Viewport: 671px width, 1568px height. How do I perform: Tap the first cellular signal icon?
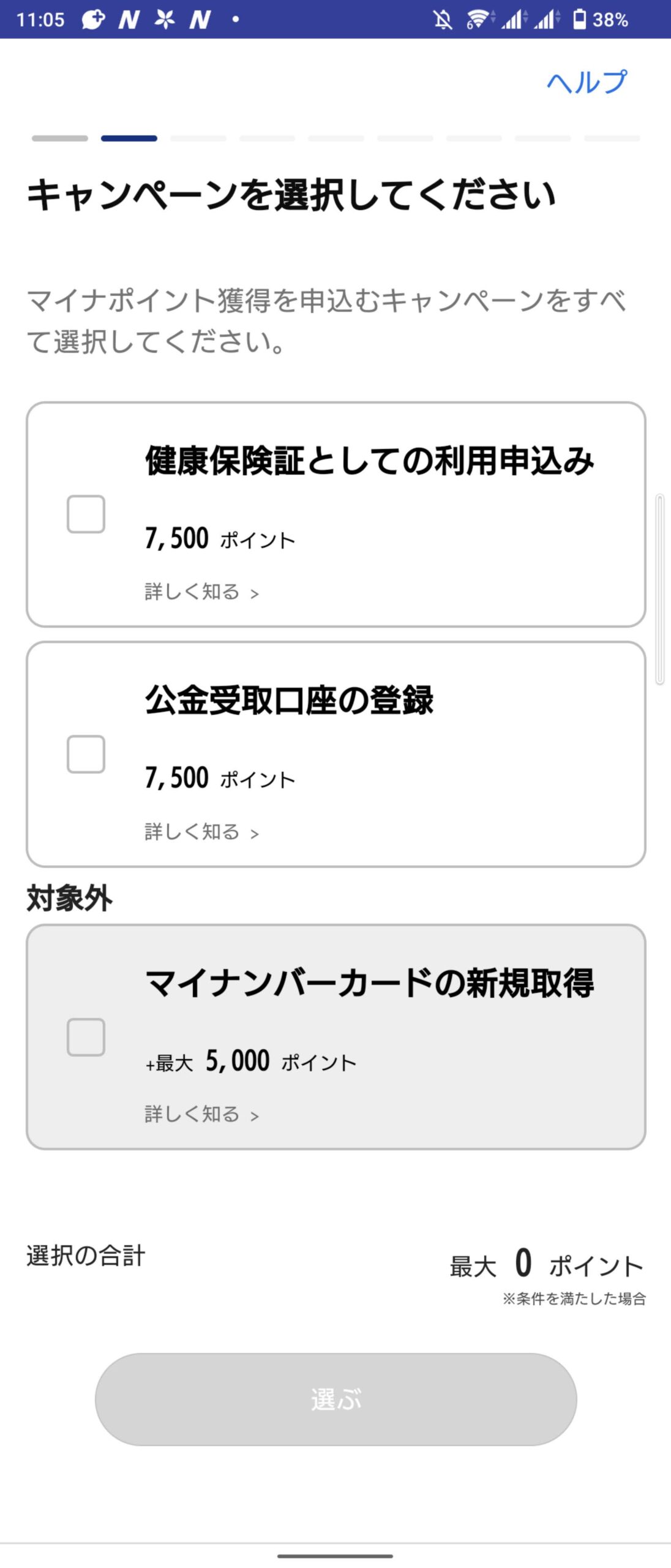coord(514,20)
